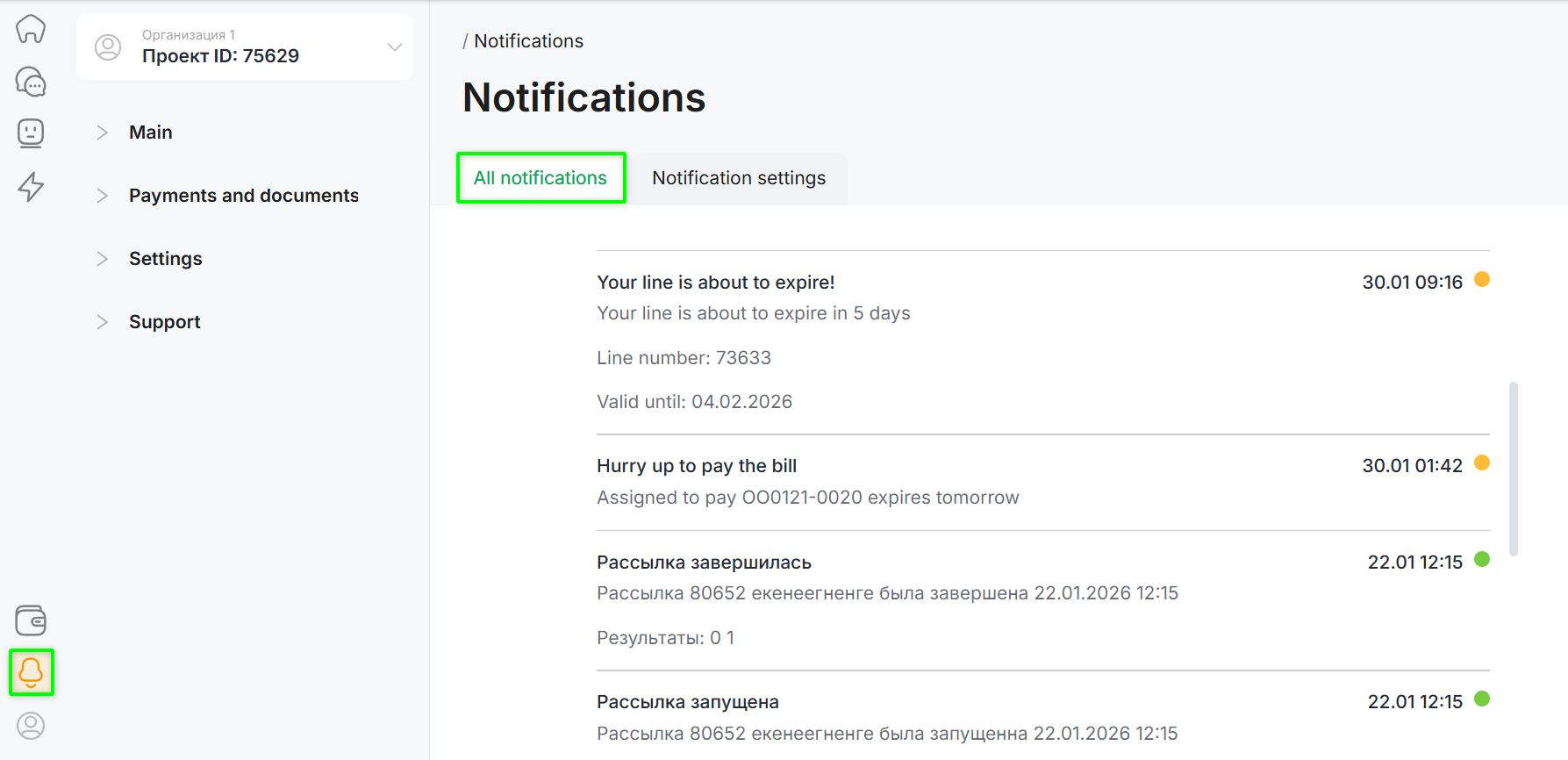Expand the Settings section chevron

[103, 259]
